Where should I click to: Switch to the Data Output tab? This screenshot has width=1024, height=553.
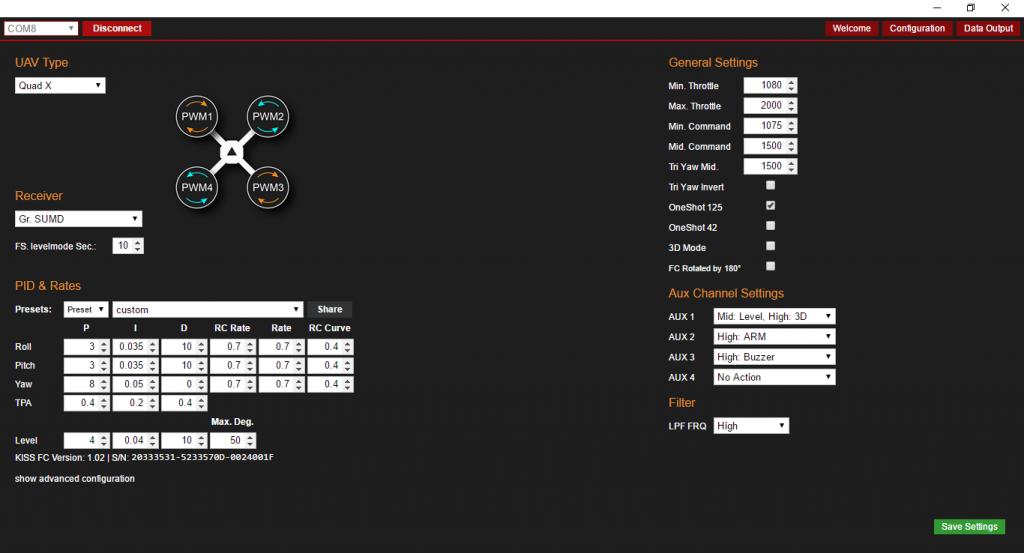coord(988,28)
